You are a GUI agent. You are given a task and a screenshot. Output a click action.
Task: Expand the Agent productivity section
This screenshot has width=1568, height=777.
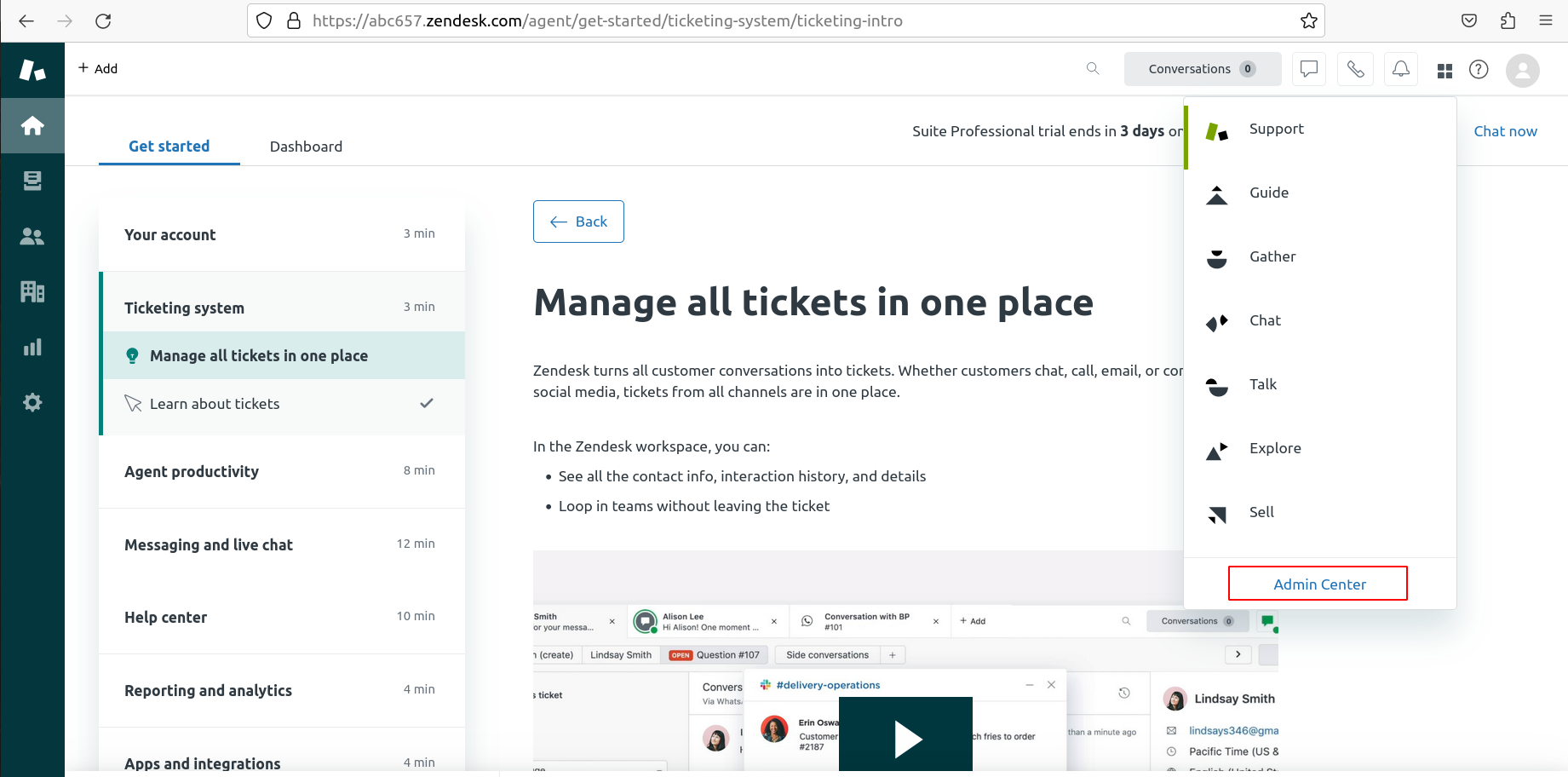(x=282, y=471)
